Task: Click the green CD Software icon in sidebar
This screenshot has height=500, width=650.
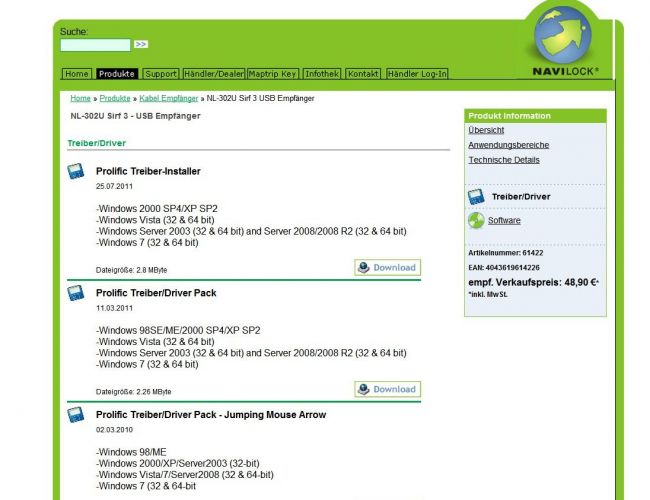Action: click(x=476, y=221)
